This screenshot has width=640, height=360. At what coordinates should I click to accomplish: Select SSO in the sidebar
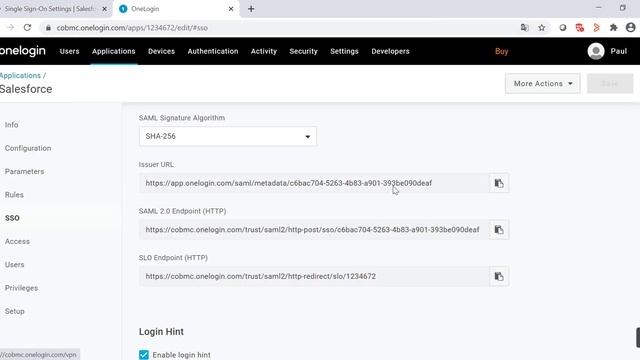(x=12, y=218)
